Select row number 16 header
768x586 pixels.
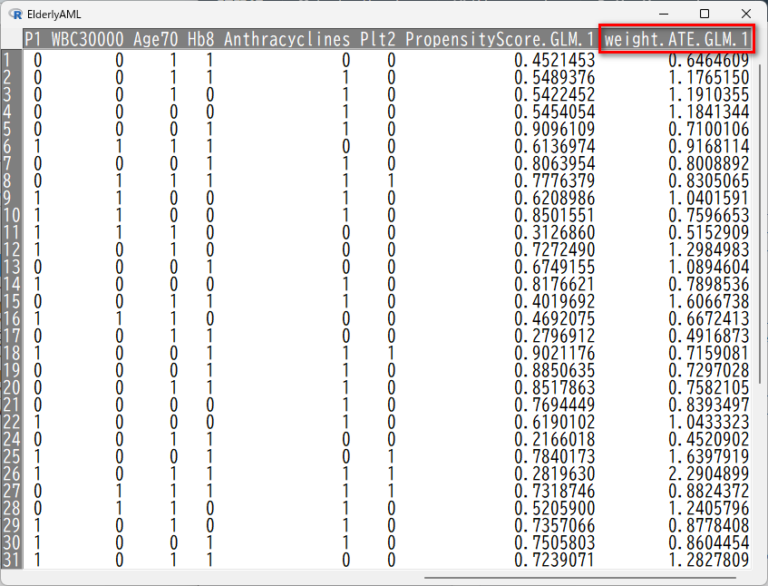10,319
